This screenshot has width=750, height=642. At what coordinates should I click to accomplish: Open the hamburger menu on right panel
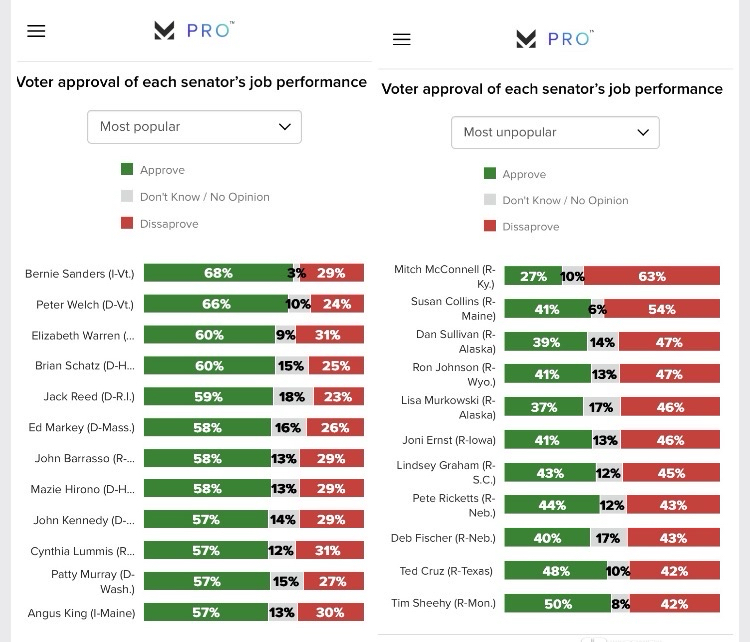pos(402,40)
